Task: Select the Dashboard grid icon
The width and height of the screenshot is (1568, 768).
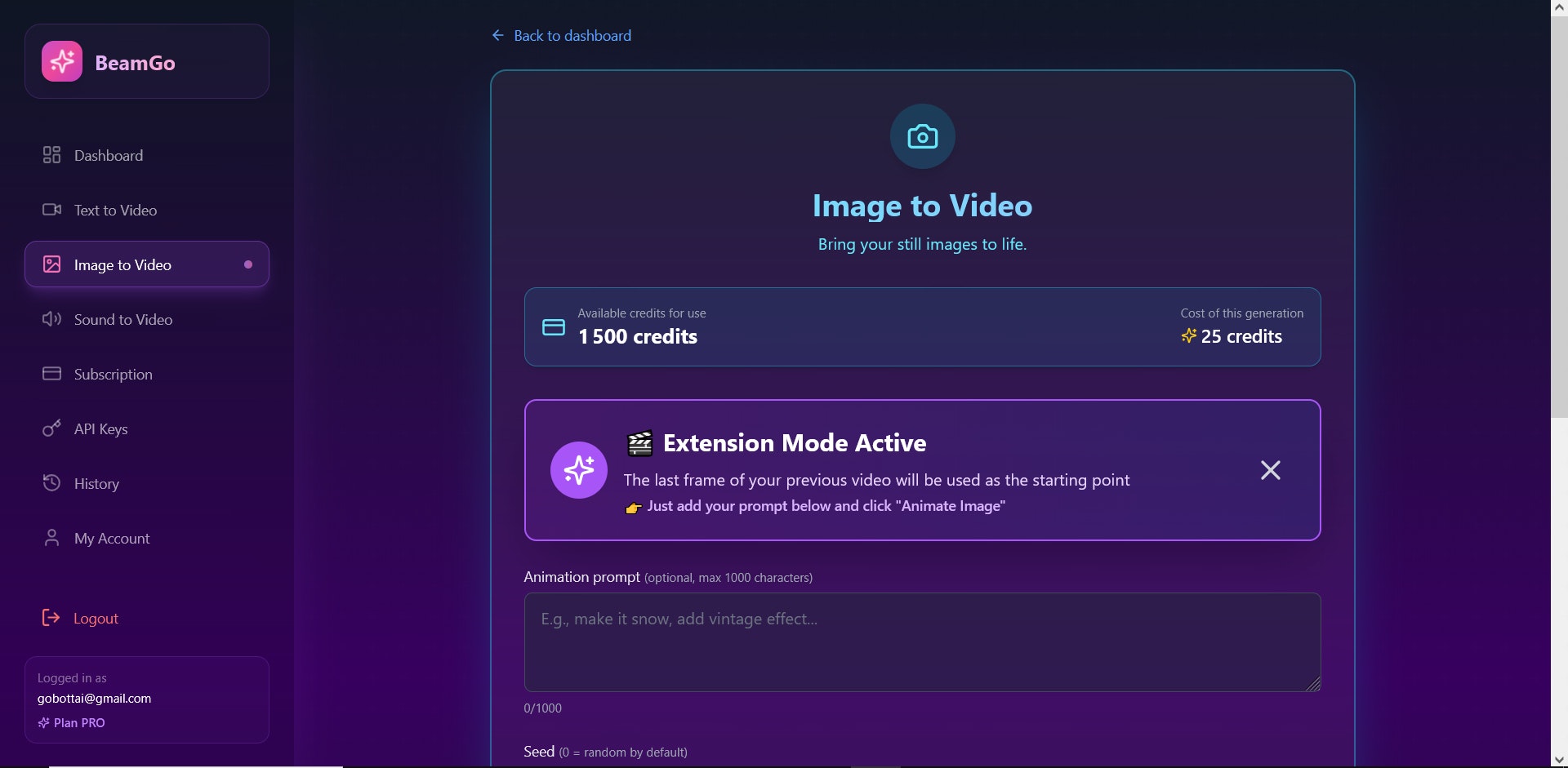Action: coord(51,154)
